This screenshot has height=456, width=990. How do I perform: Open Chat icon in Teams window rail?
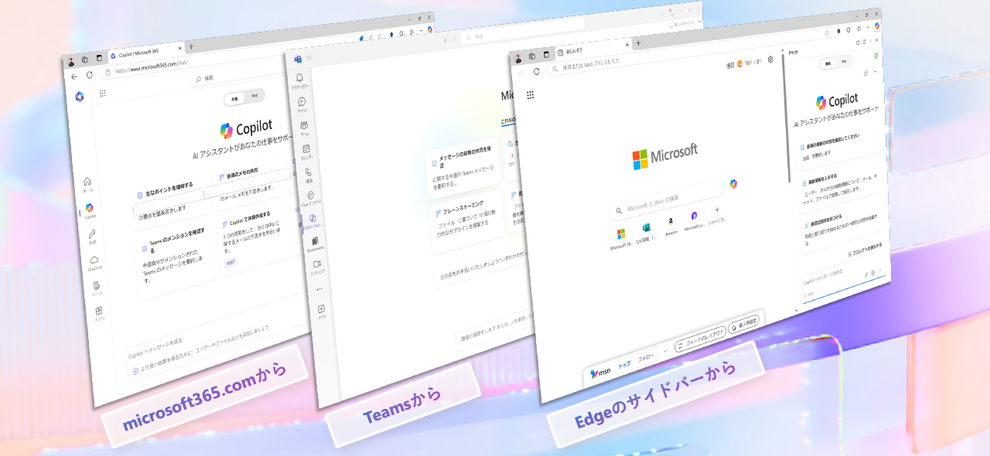pos(302,101)
